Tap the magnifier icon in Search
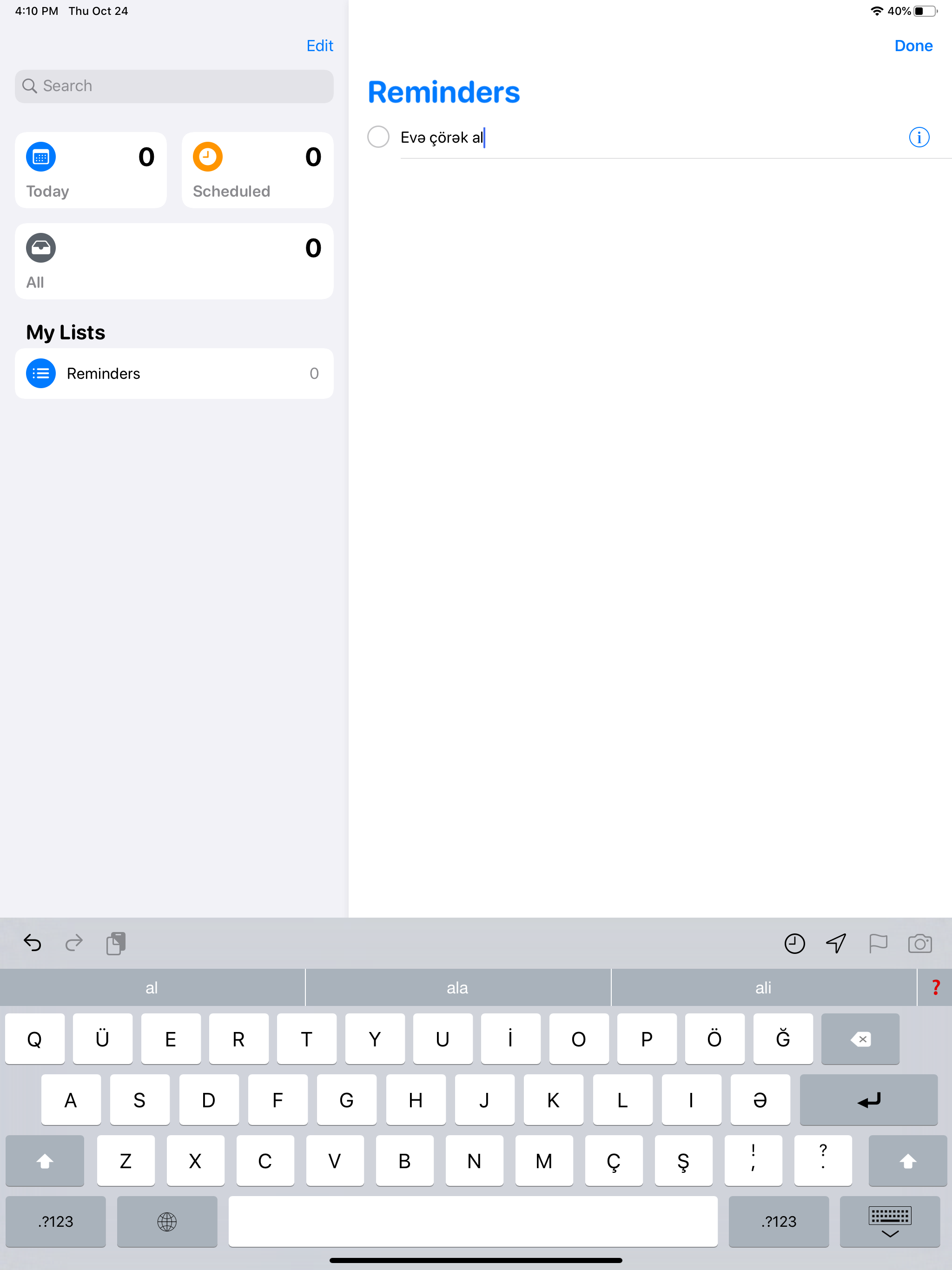This screenshot has height=1270, width=952. click(29, 86)
